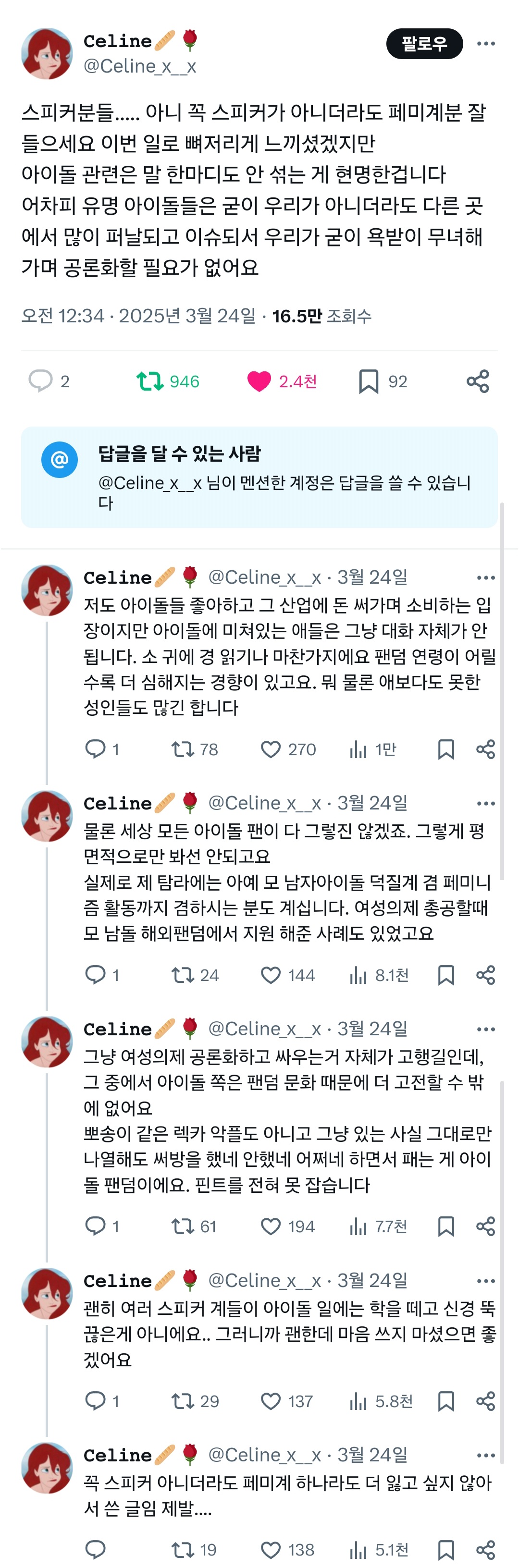Screen dimensions: 519x1568
Task: Open the more options menu on main post
Action: 485,44
